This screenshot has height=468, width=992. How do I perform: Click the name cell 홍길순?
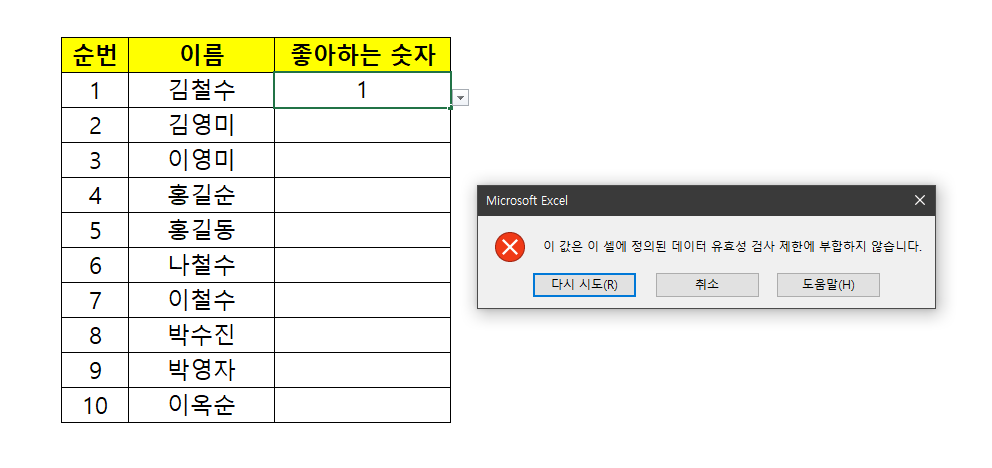201,195
